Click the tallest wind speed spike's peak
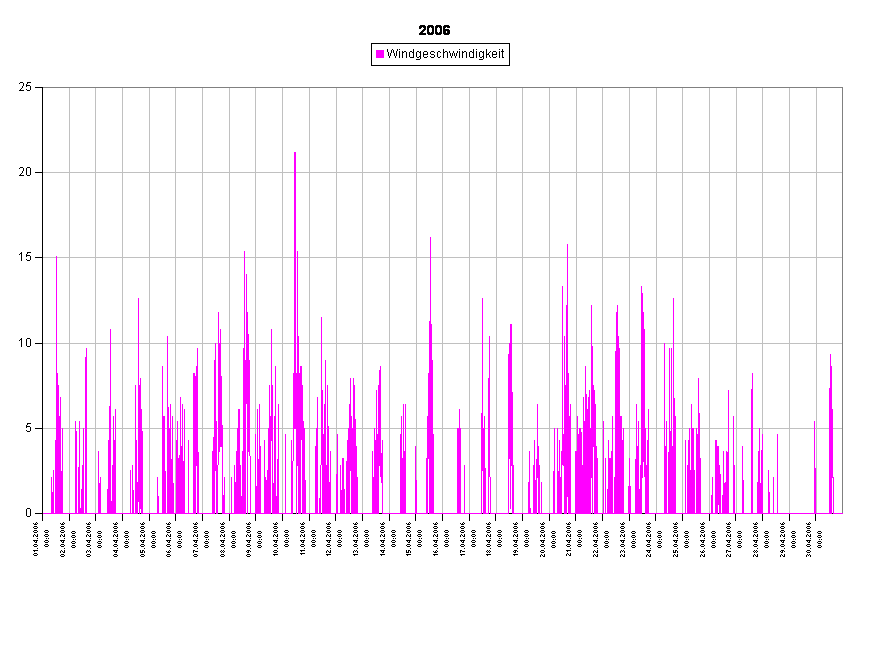Viewport: 871px width, 645px height. click(295, 154)
